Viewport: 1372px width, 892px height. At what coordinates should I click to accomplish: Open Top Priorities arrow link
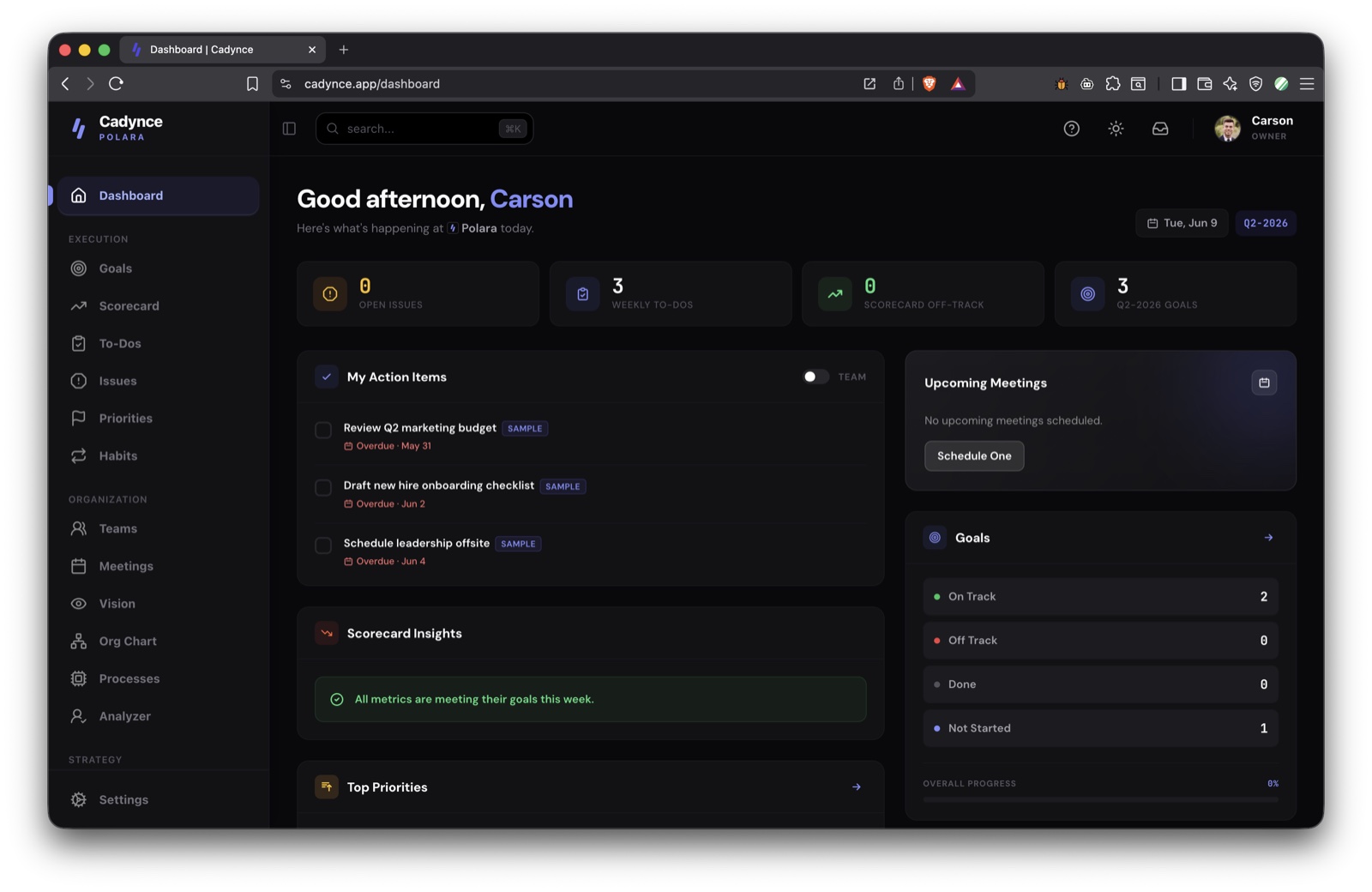pos(856,787)
